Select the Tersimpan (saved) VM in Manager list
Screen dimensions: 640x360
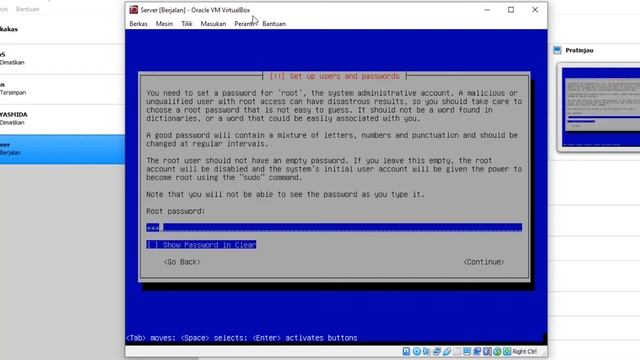62,89
